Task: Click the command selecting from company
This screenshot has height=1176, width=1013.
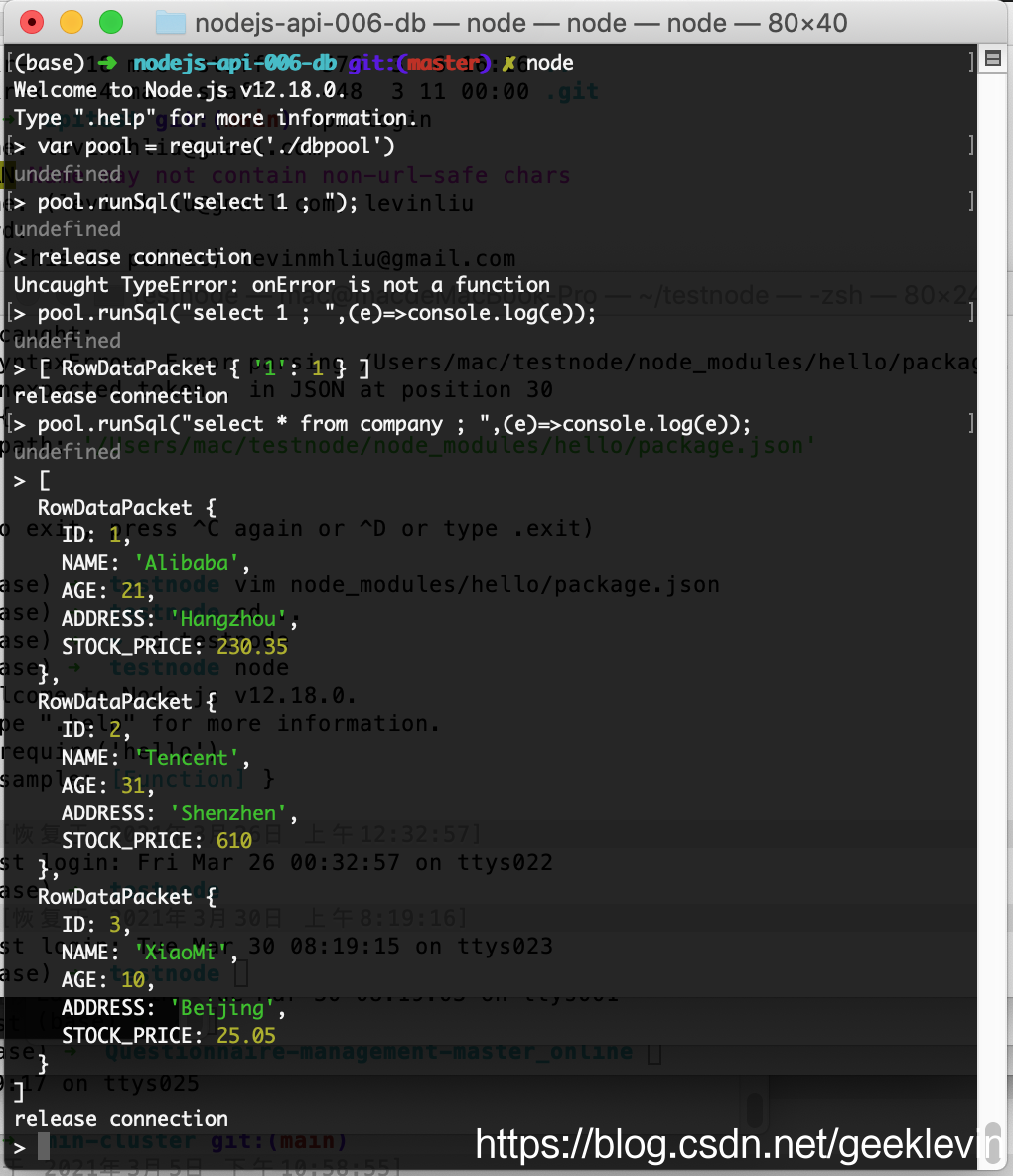Action: (394, 424)
